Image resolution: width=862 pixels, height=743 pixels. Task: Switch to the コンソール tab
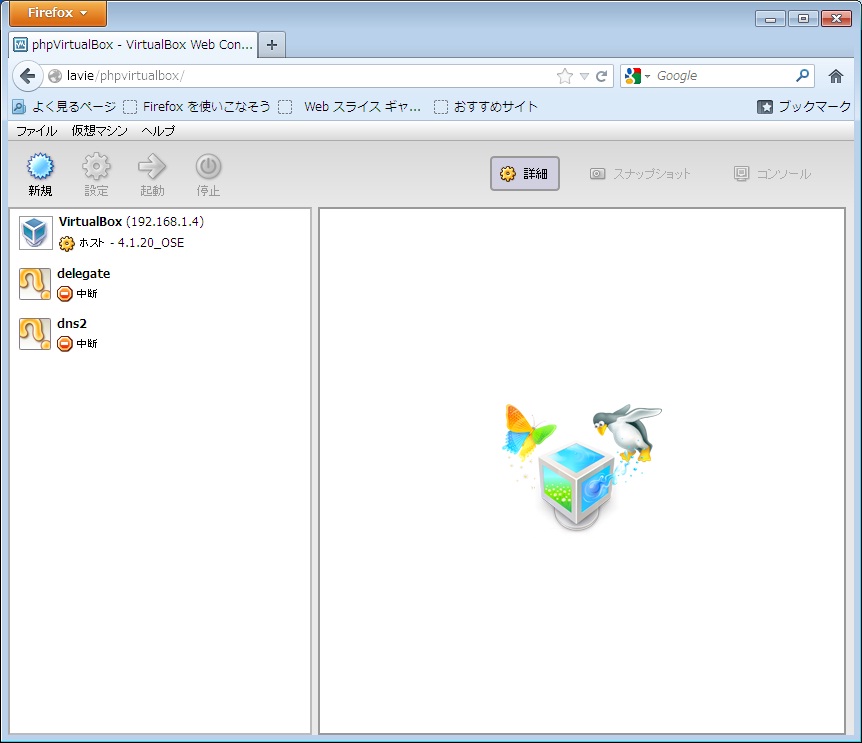772,174
